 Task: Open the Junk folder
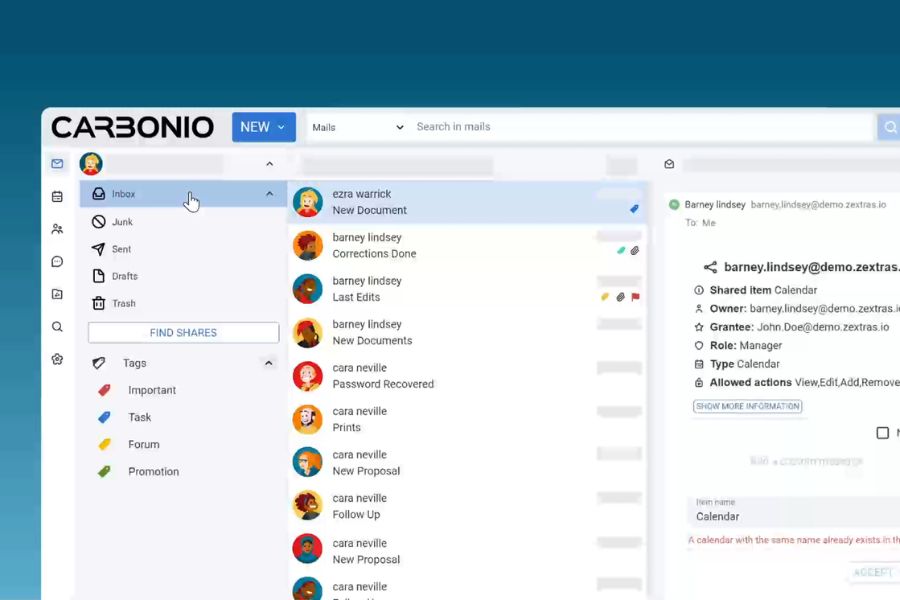(183, 222)
